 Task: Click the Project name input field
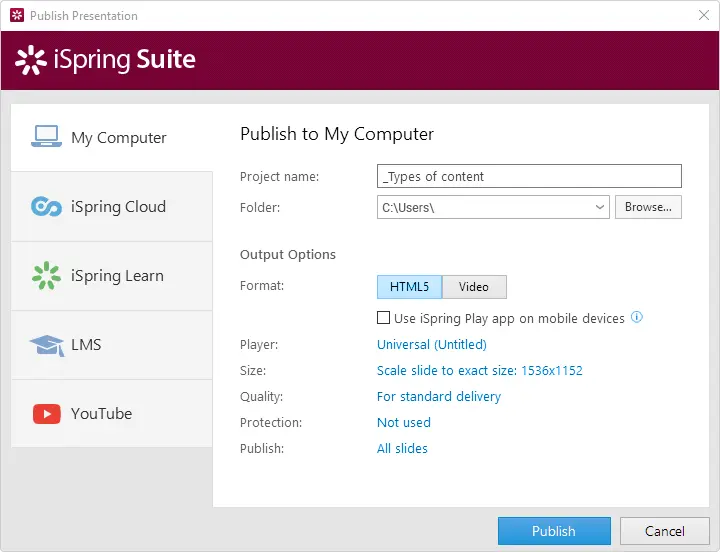click(529, 176)
